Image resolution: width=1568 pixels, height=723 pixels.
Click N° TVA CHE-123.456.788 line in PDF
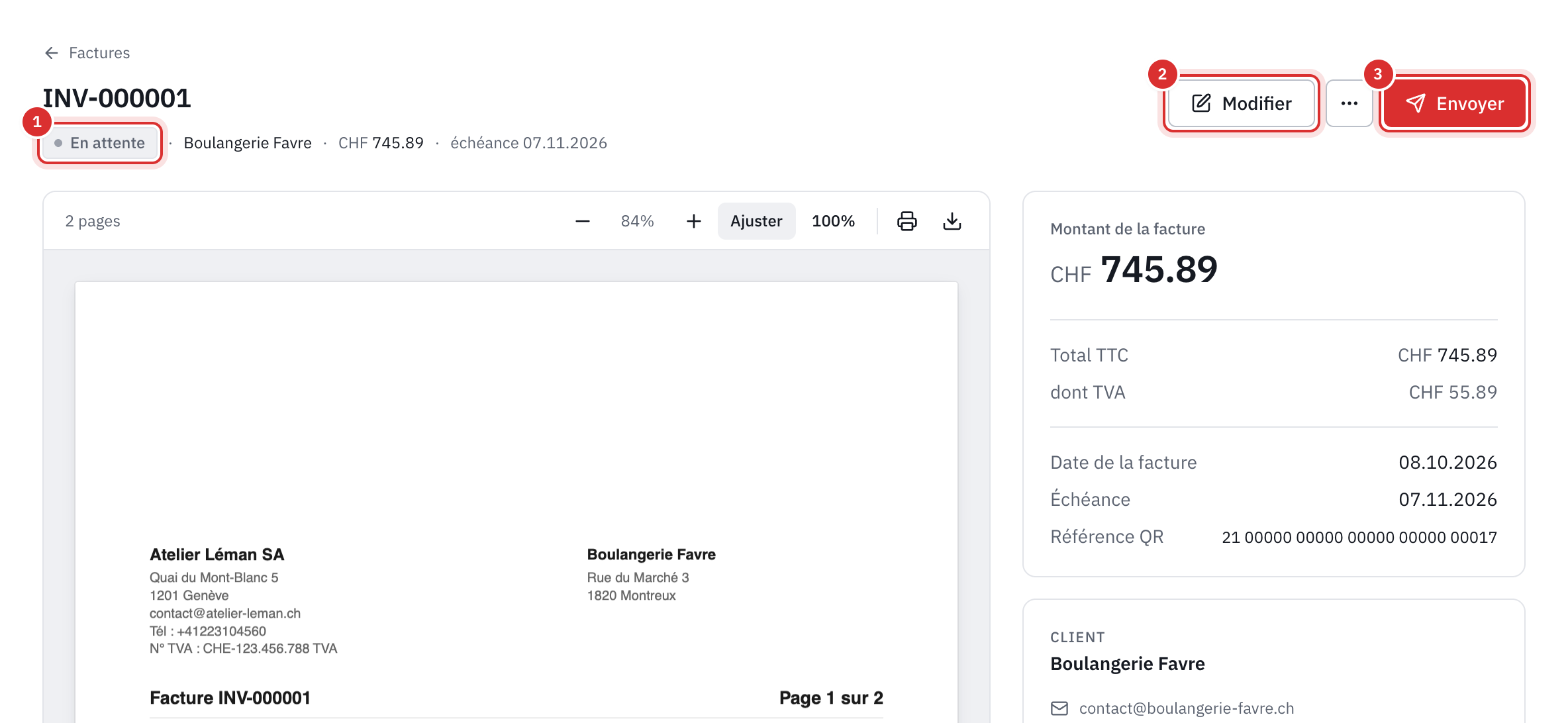coord(244,649)
